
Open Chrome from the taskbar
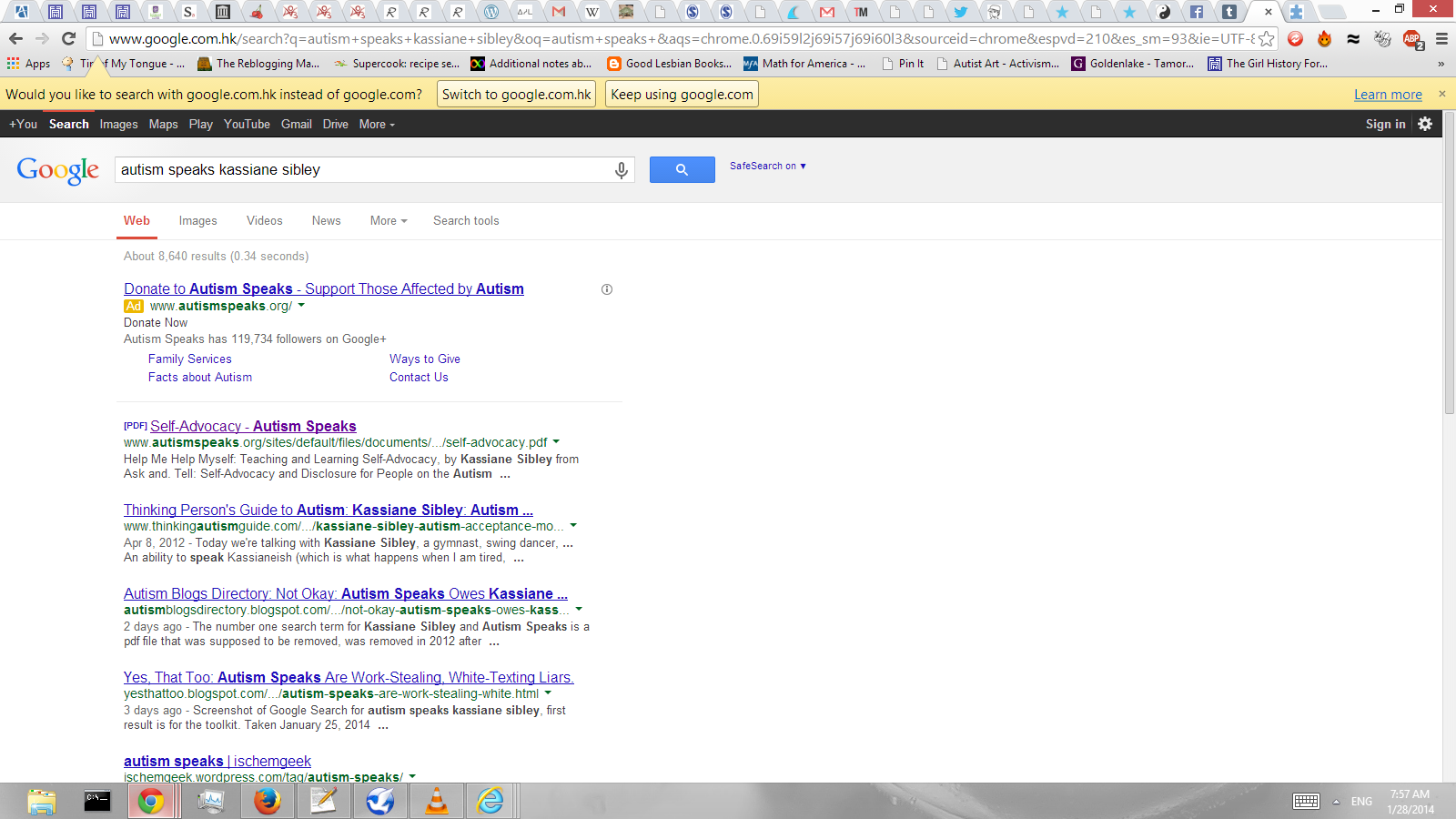(x=151, y=801)
